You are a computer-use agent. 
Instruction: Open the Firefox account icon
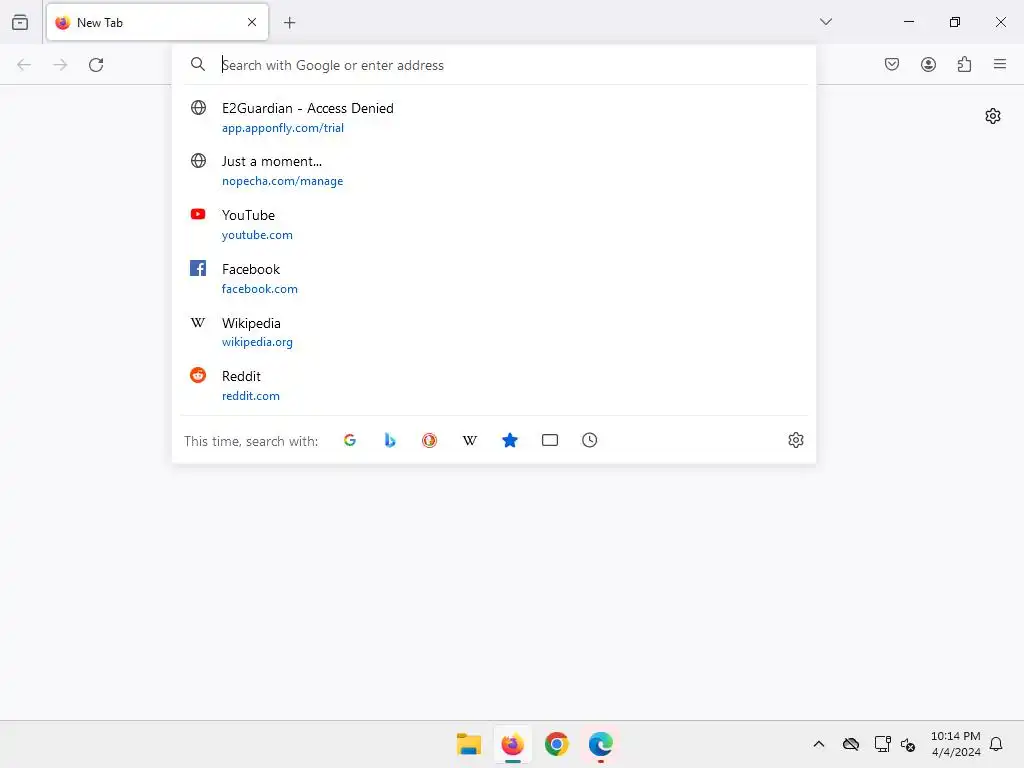click(928, 64)
